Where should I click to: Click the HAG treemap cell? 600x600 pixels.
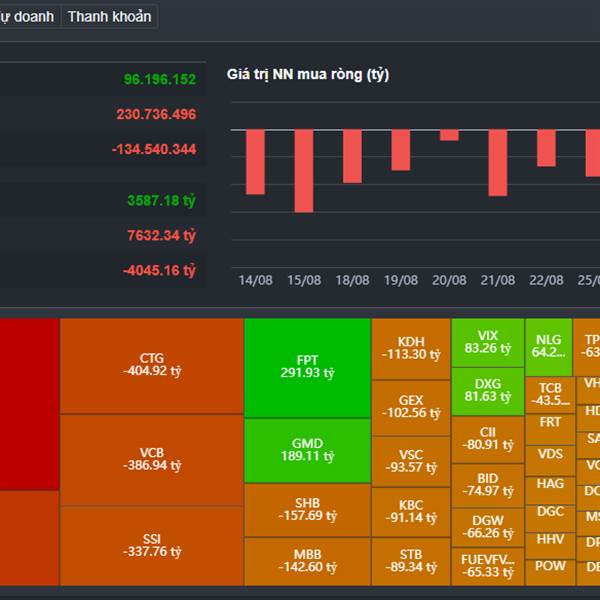[x=550, y=491]
